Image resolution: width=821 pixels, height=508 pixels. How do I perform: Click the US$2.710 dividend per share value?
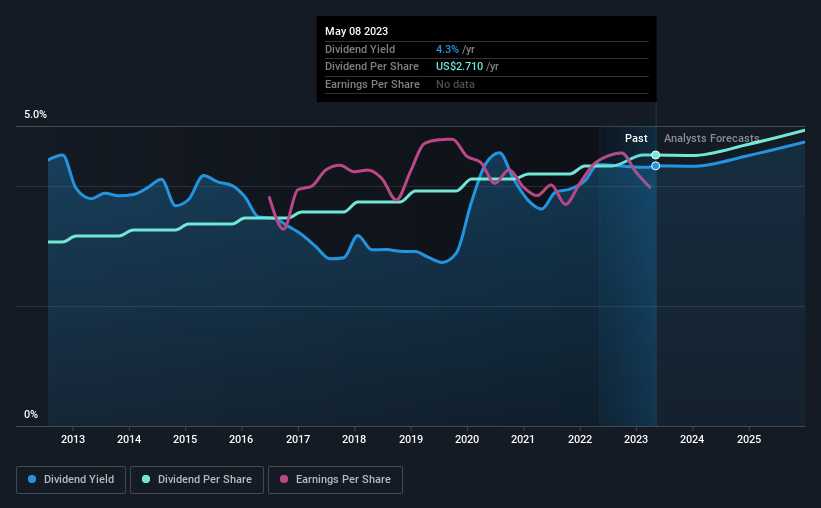coord(460,67)
